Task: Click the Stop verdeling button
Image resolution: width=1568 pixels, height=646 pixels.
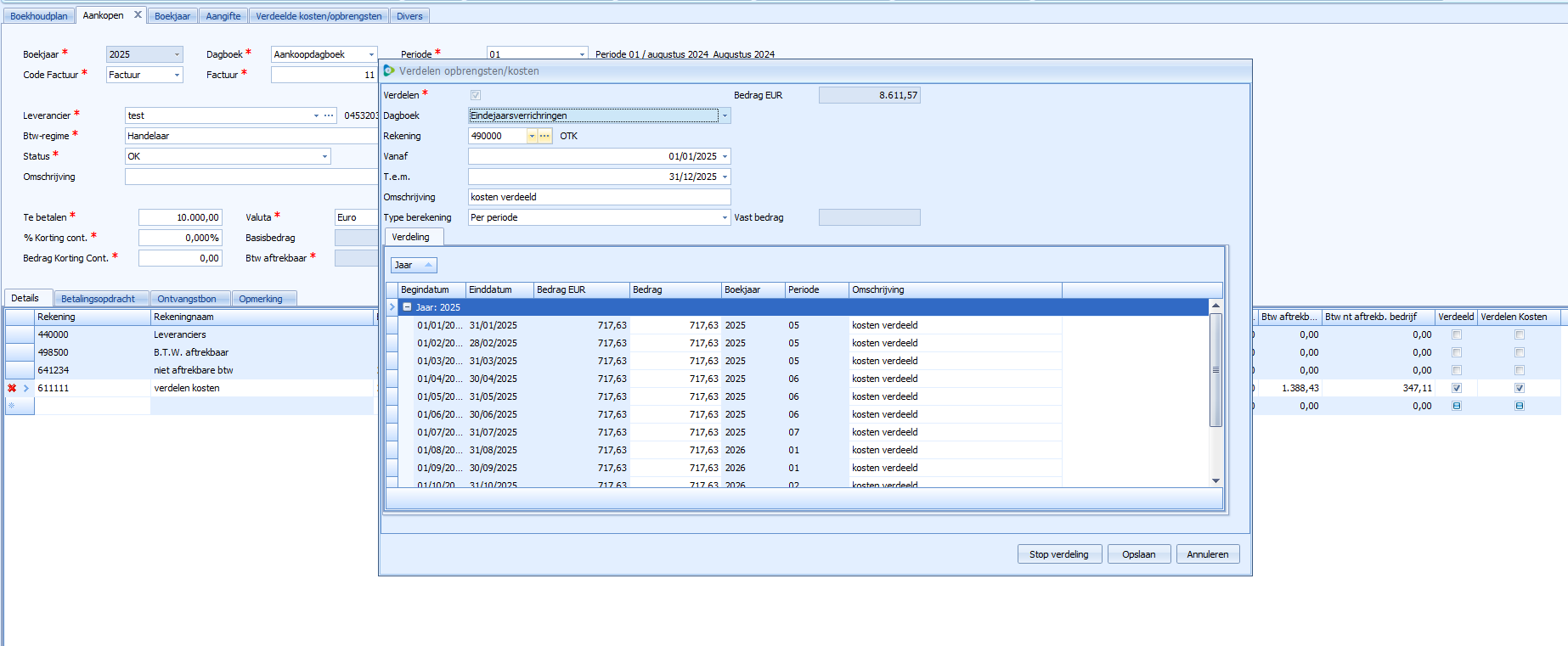Action: point(1058,554)
